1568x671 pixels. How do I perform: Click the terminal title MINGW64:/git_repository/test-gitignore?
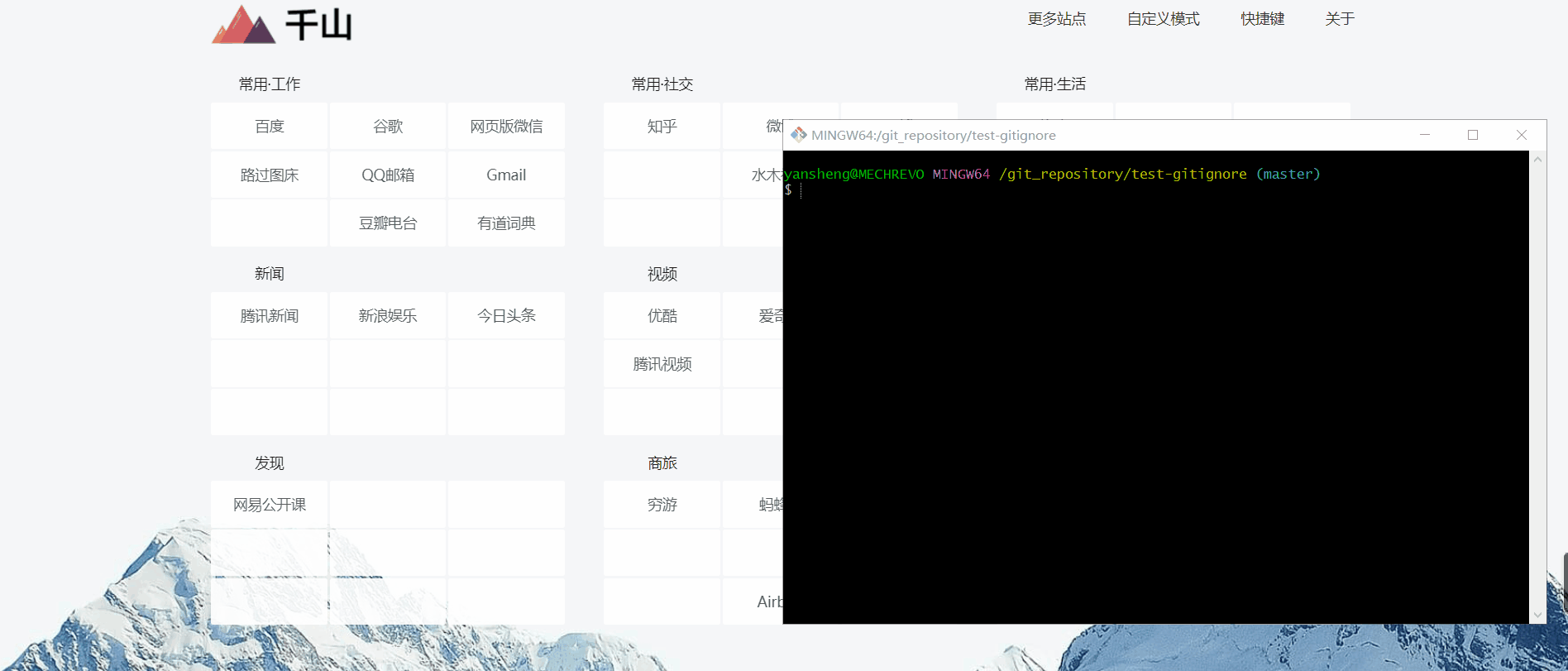coord(934,135)
